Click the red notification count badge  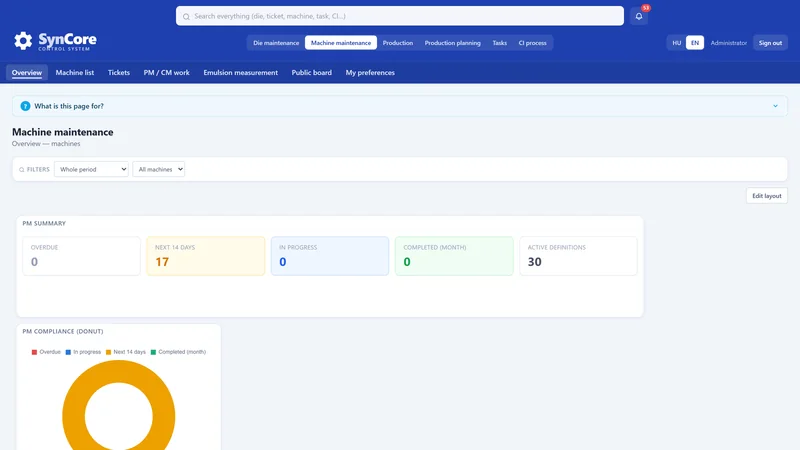(x=645, y=8)
